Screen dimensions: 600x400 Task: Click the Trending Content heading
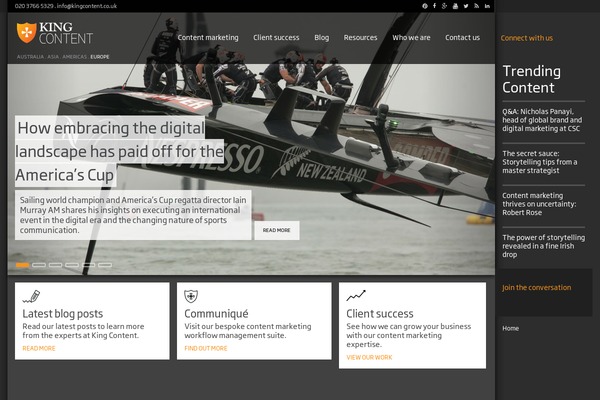[x=532, y=79]
